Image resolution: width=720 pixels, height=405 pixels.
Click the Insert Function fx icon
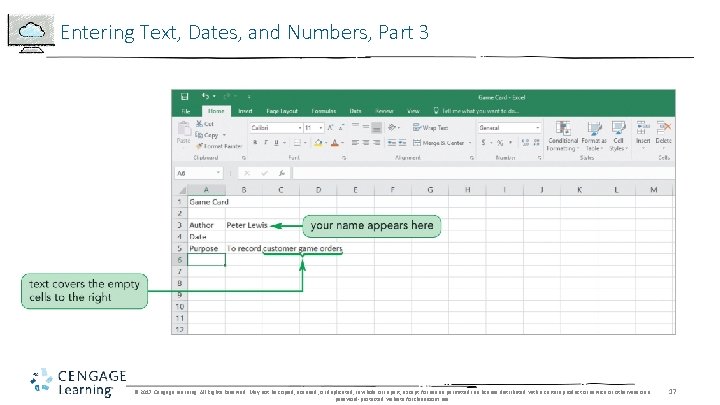click(x=281, y=173)
